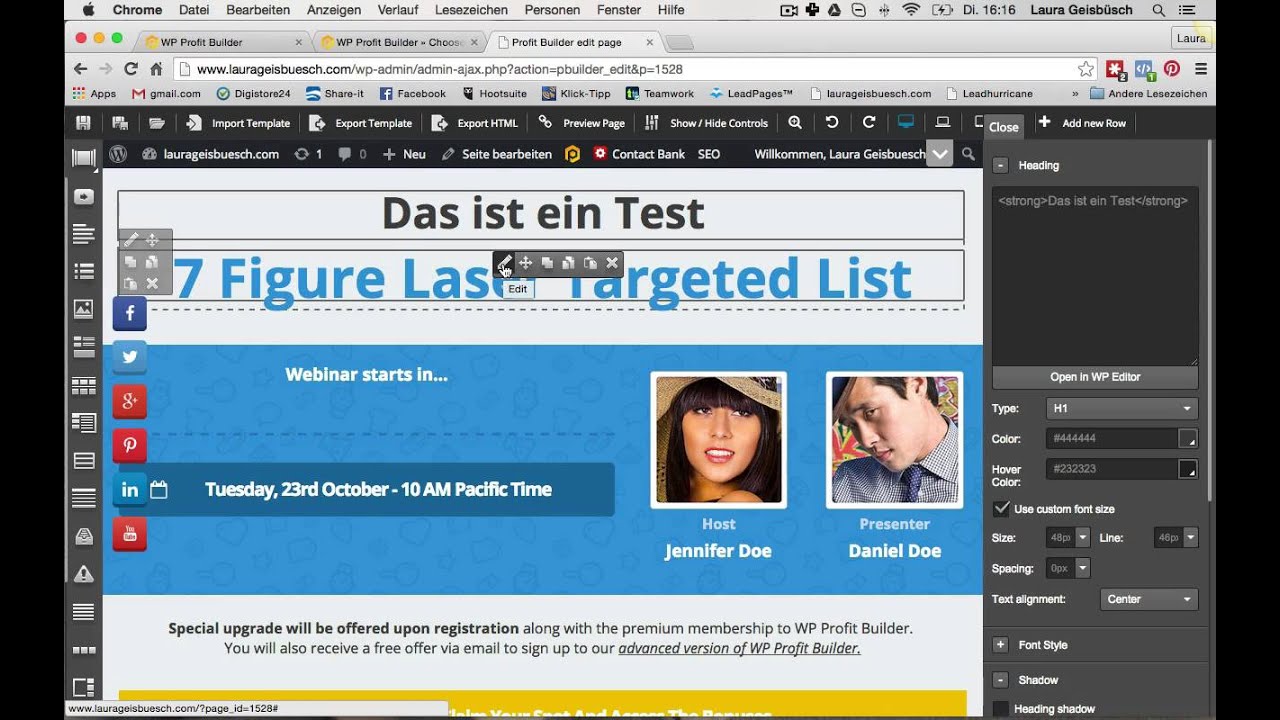Select the slider arrow element in sidebar

click(84, 196)
